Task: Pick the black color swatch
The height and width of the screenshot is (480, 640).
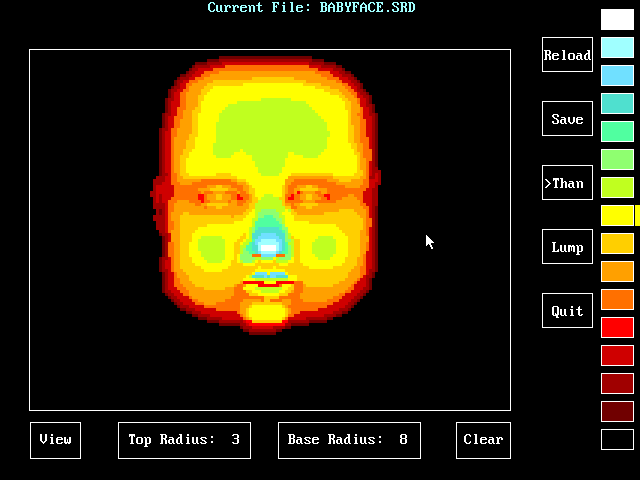Action: (617, 440)
